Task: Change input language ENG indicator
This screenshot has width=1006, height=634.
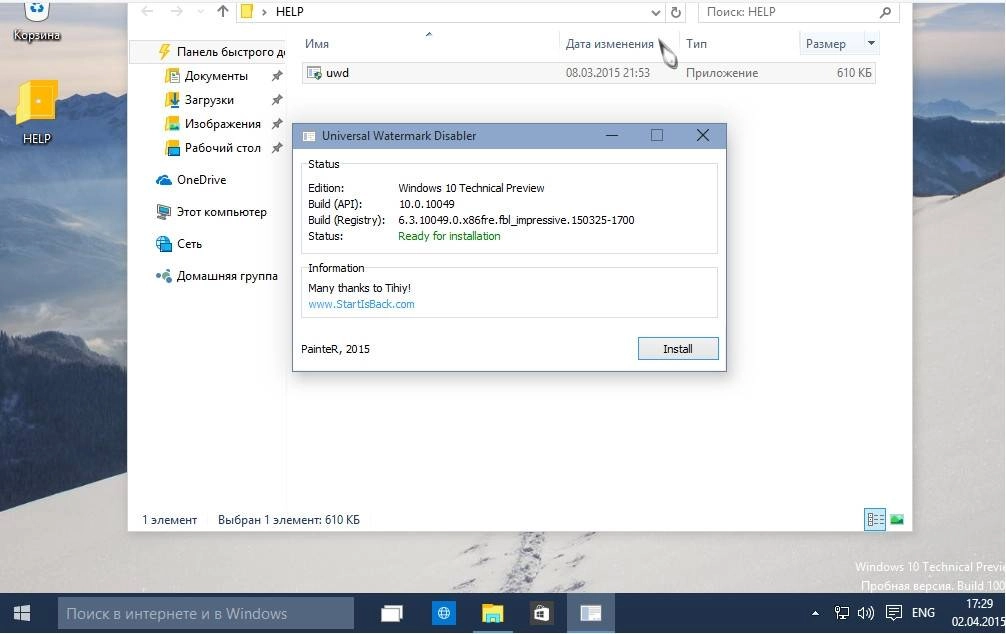Action: [923, 613]
